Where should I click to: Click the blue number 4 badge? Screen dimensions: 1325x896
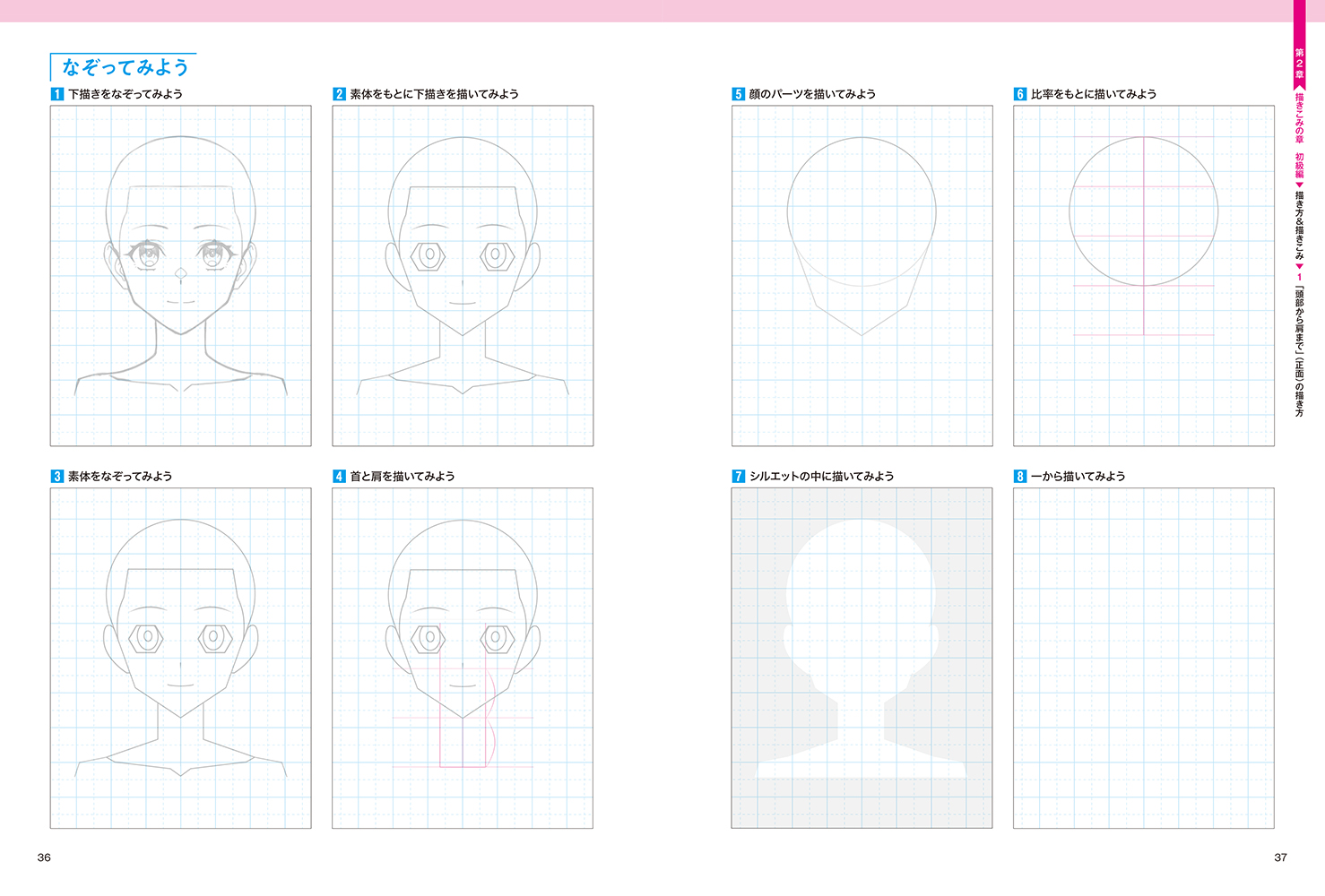pos(339,477)
